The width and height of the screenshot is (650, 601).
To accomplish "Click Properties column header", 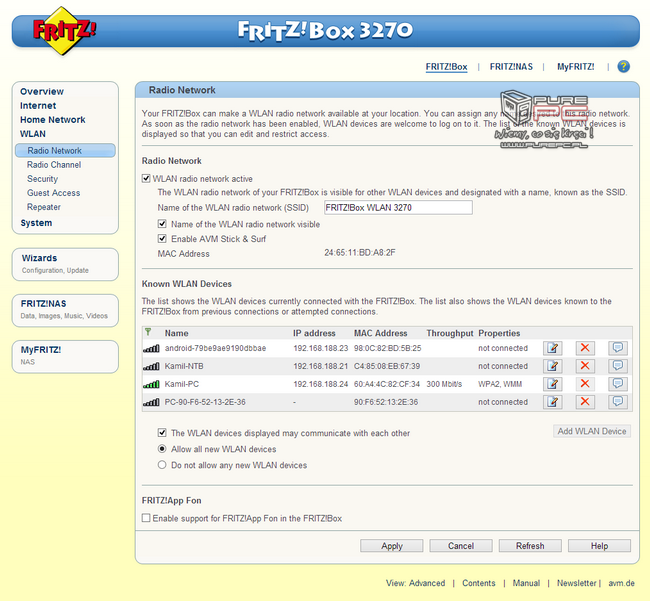I will point(499,333).
